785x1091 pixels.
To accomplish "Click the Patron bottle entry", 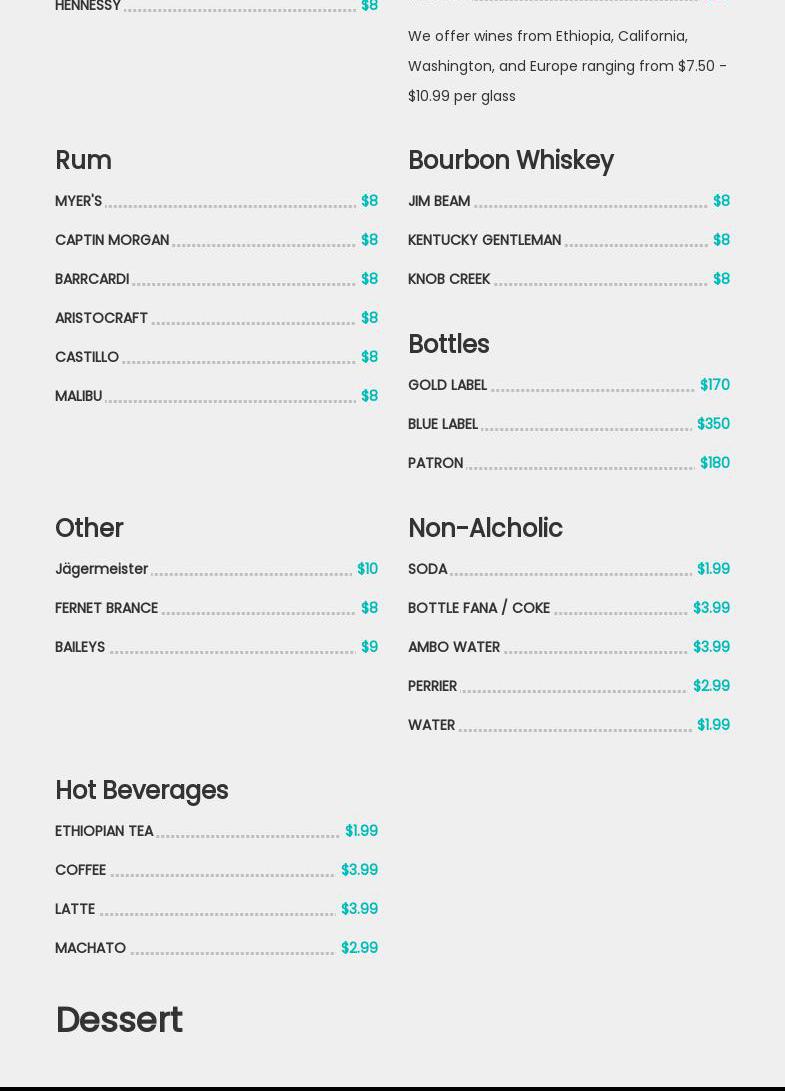I will pos(436,463).
